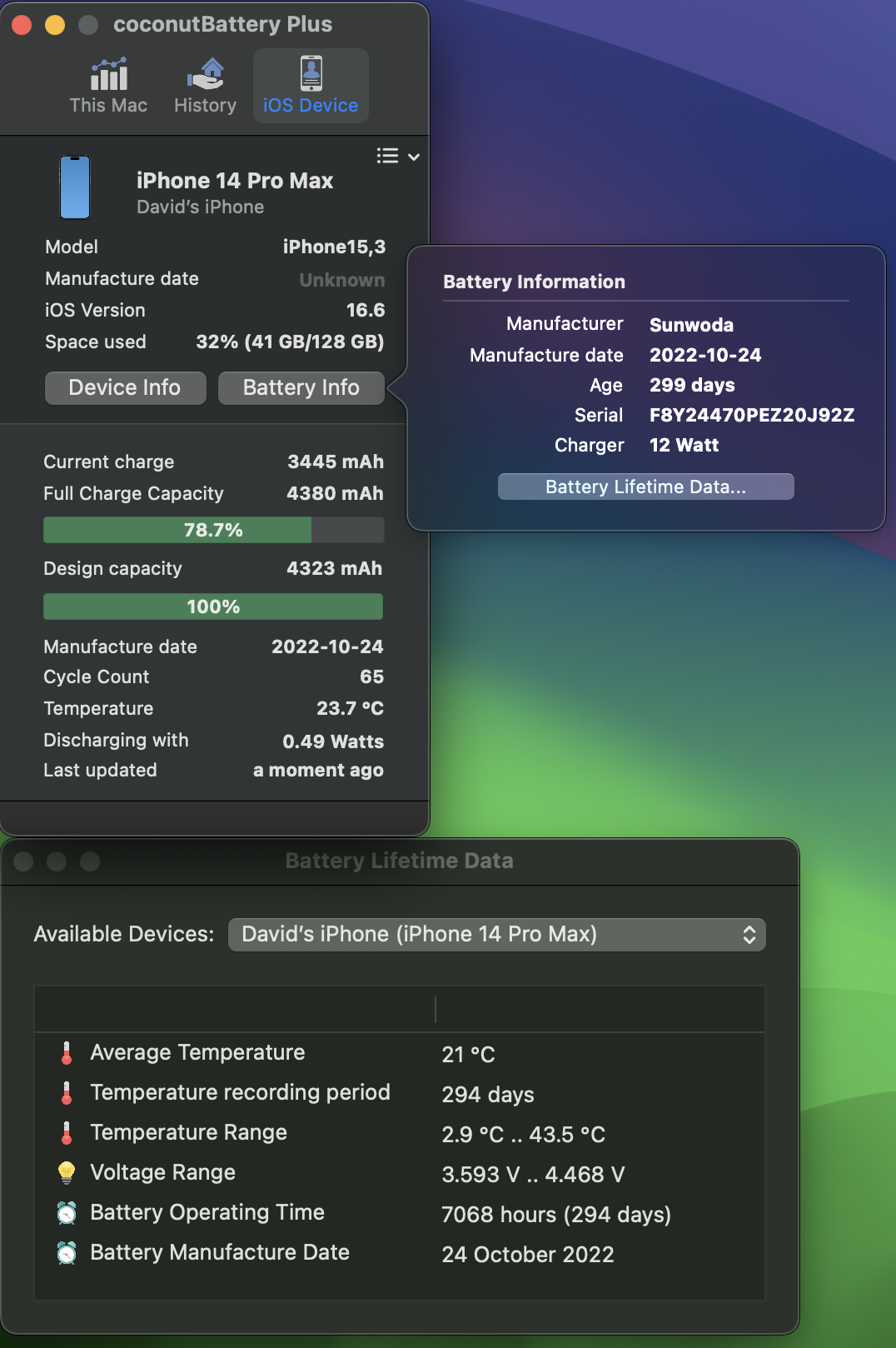Select the Average Temperature row
896x1348 pixels.
pos(400,1053)
